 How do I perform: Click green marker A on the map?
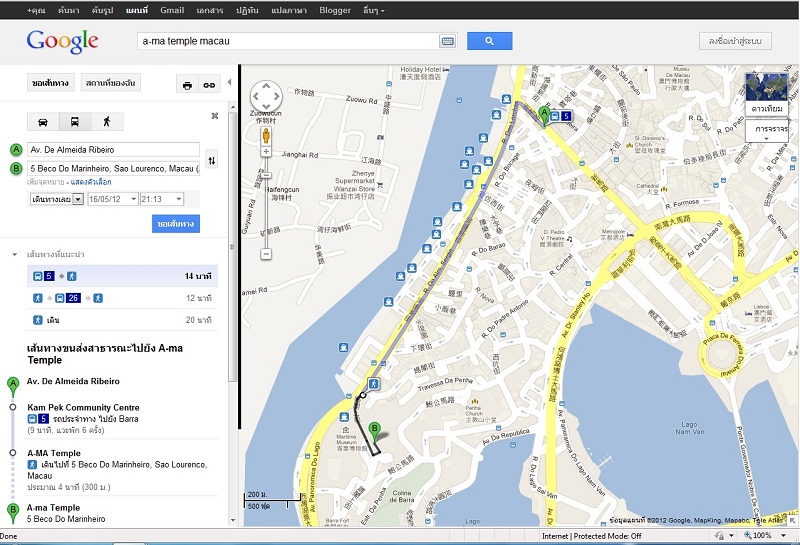[x=544, y=116]
